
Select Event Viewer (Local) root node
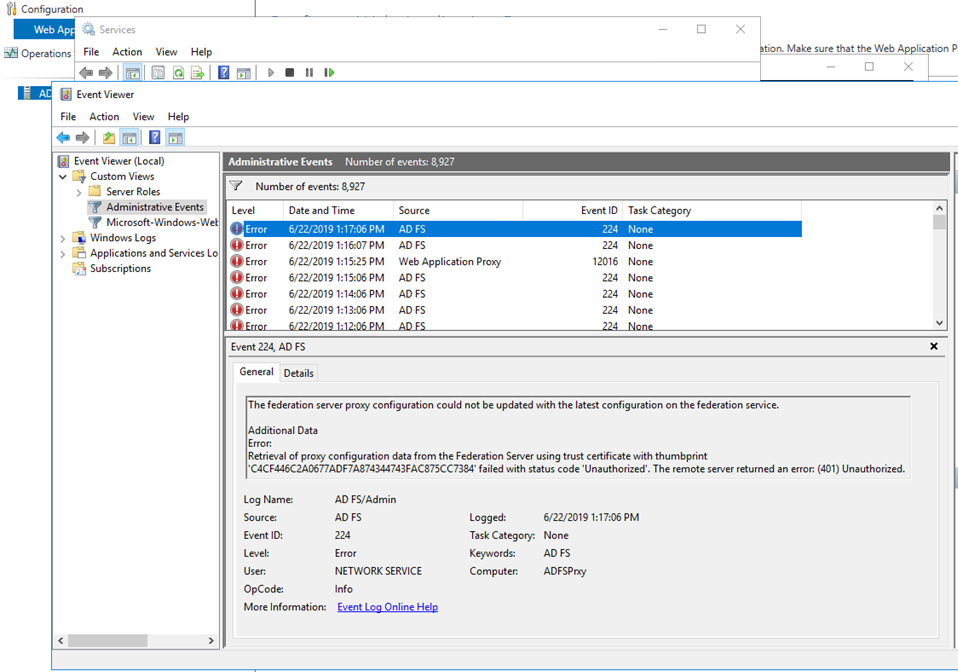tap(119, 161)
